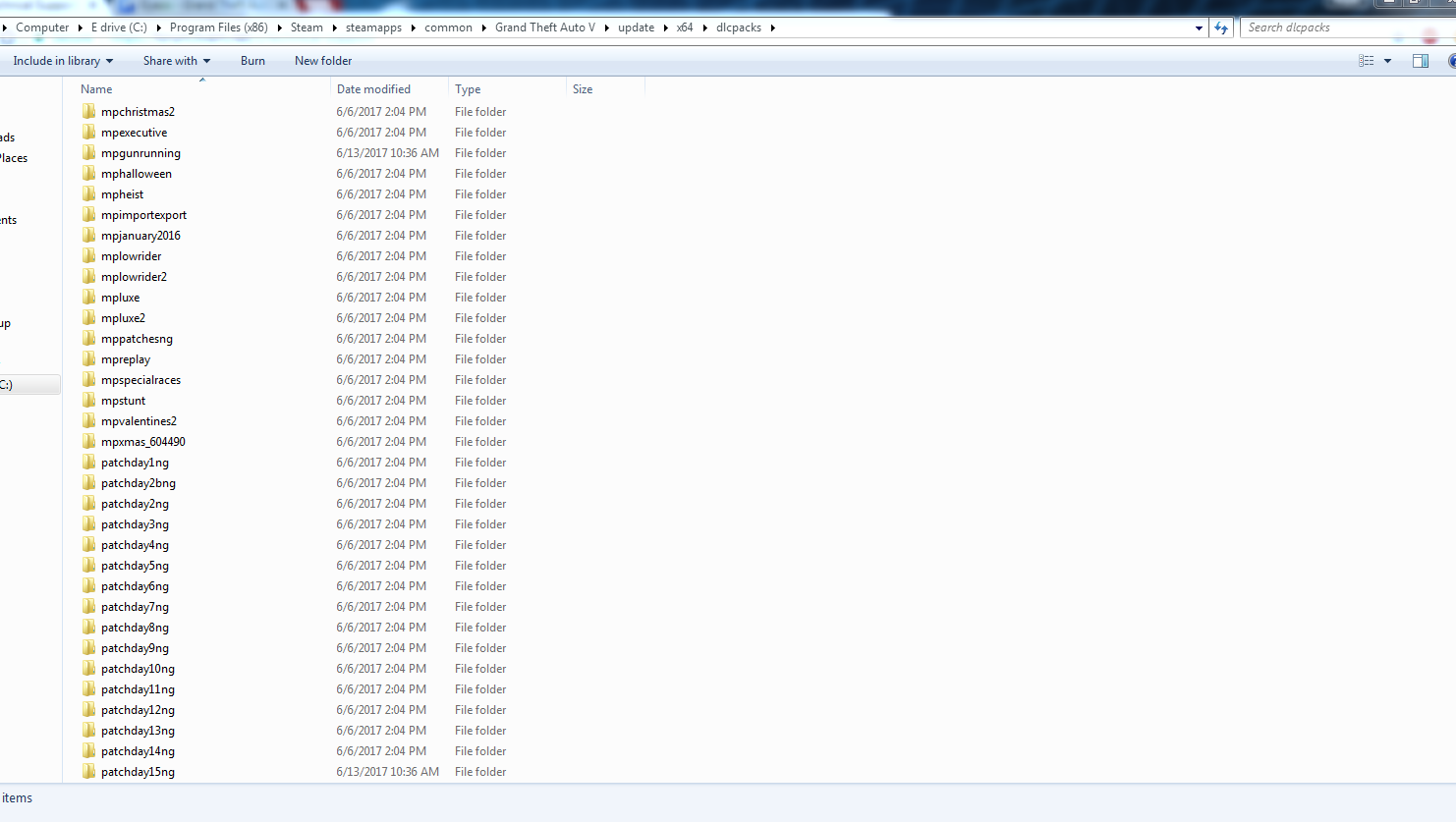Click the mpchristmas2 folder icon

(x=89, y=111)
